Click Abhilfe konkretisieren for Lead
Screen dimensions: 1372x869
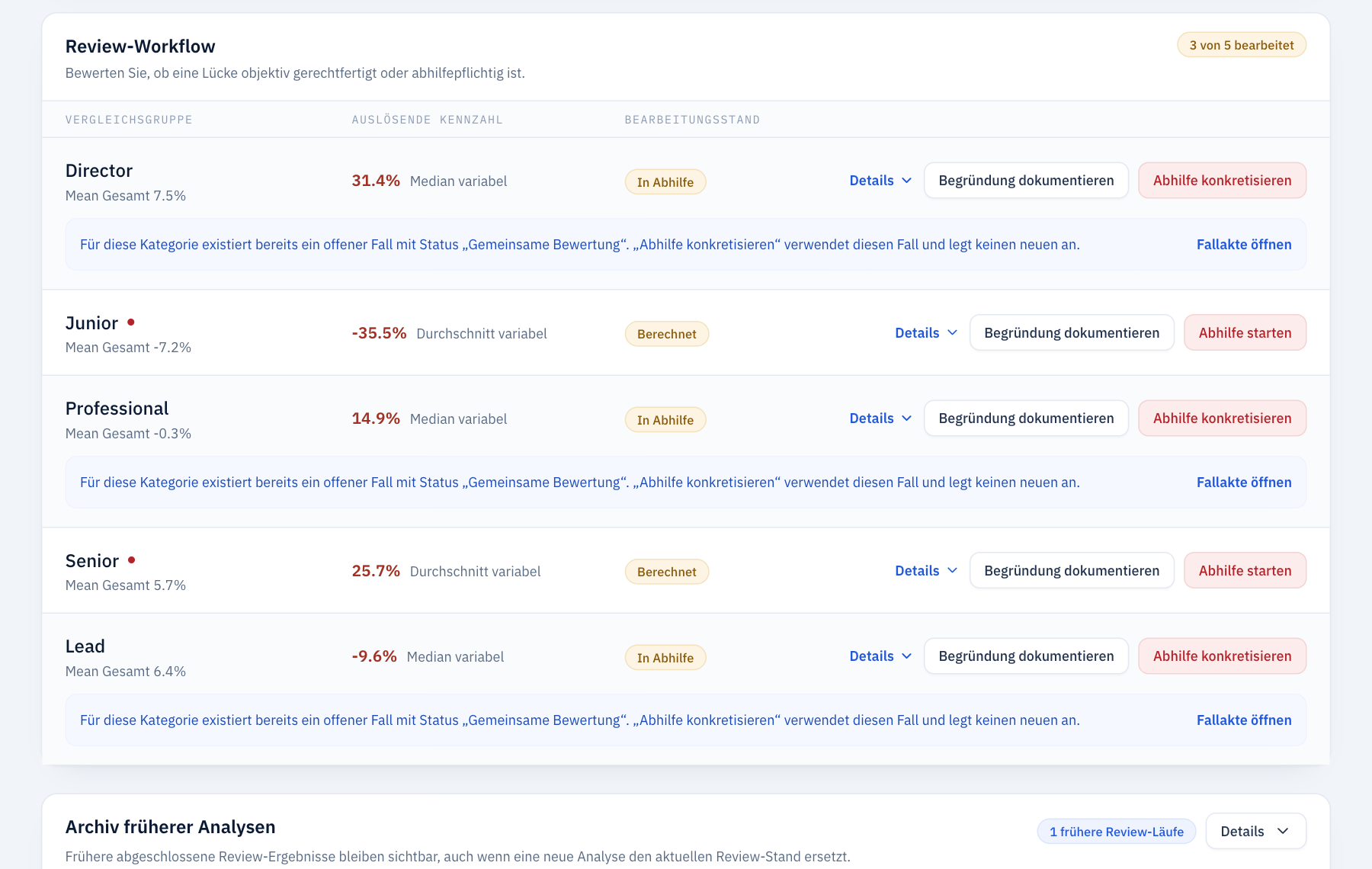coord(1222,656)
